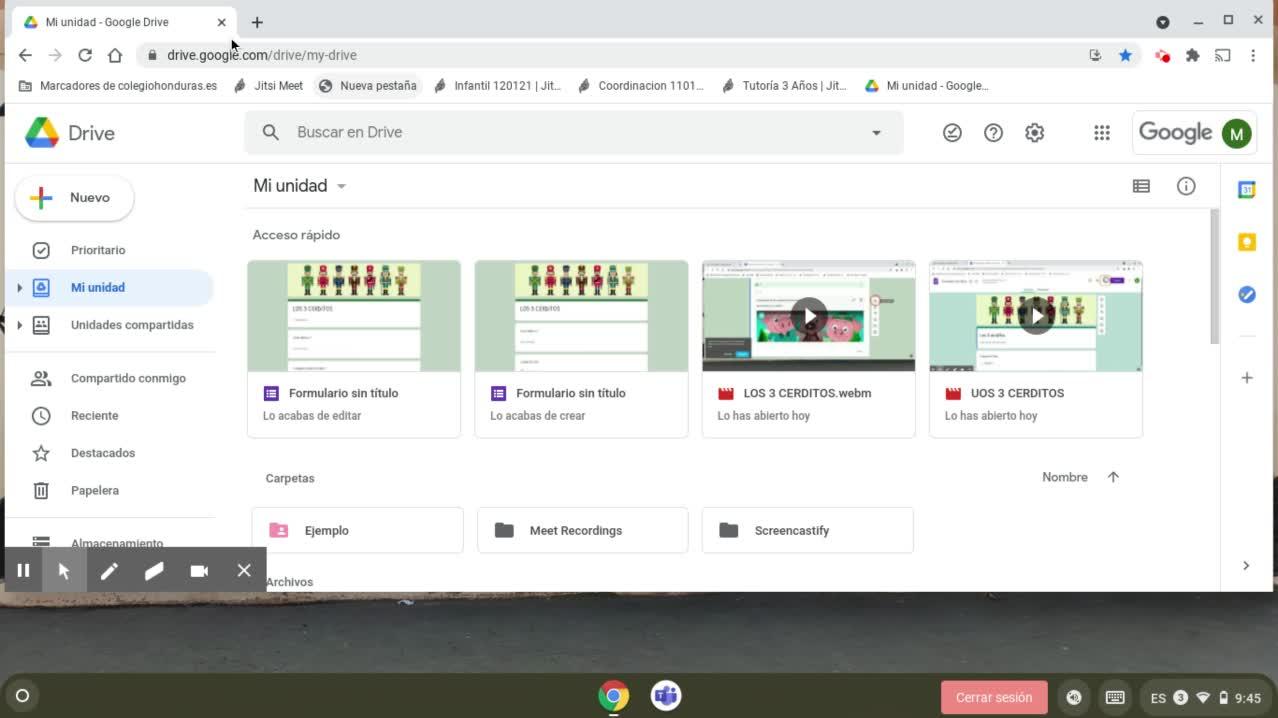This screenshot has height=718, width=1278.
Task: Get add-ons plus icon in side panel
Action: [1247, 378]
